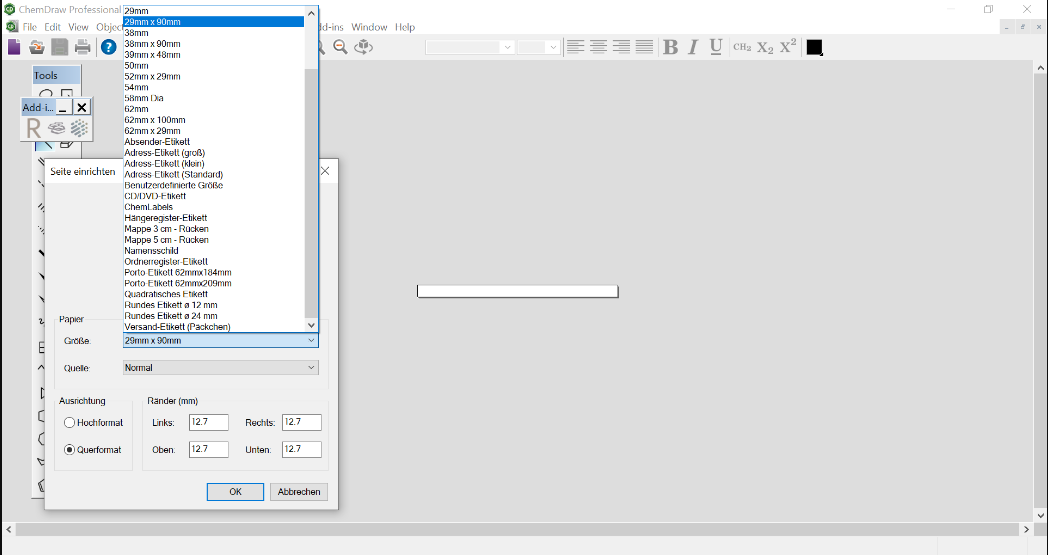Viewport: 1048px width, 555px height.
Task: Select Rundes Etikett ø 24 mm
Action: click(x=214, y=316)
